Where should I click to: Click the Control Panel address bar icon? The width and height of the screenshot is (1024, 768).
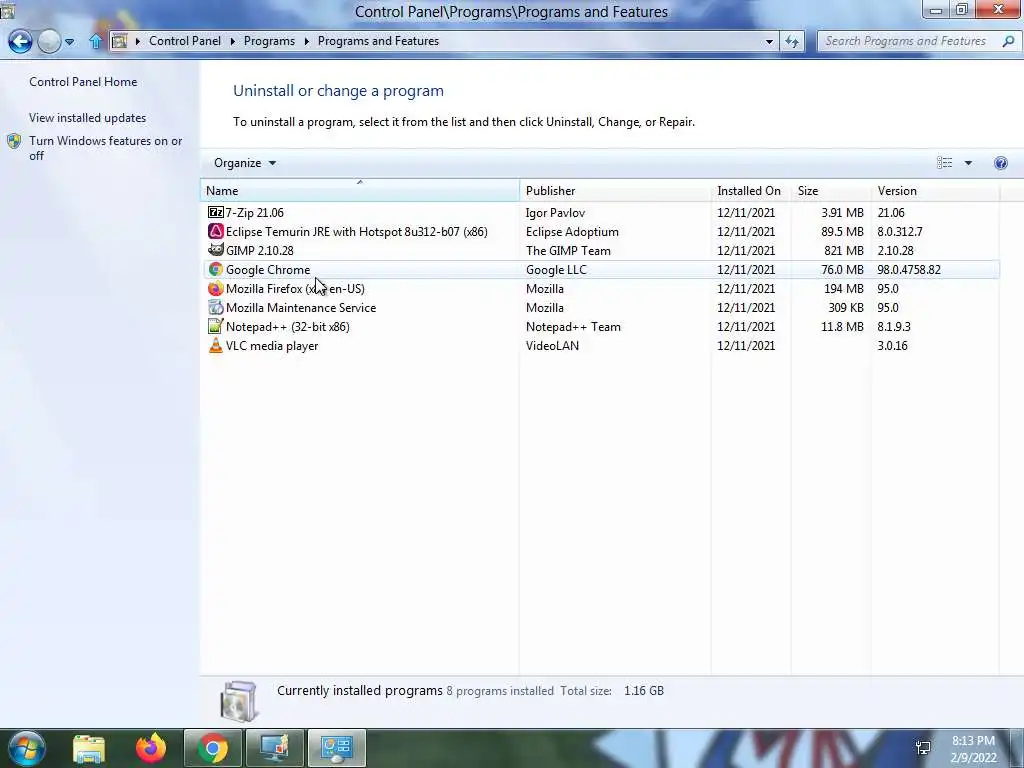click(119, 41)
